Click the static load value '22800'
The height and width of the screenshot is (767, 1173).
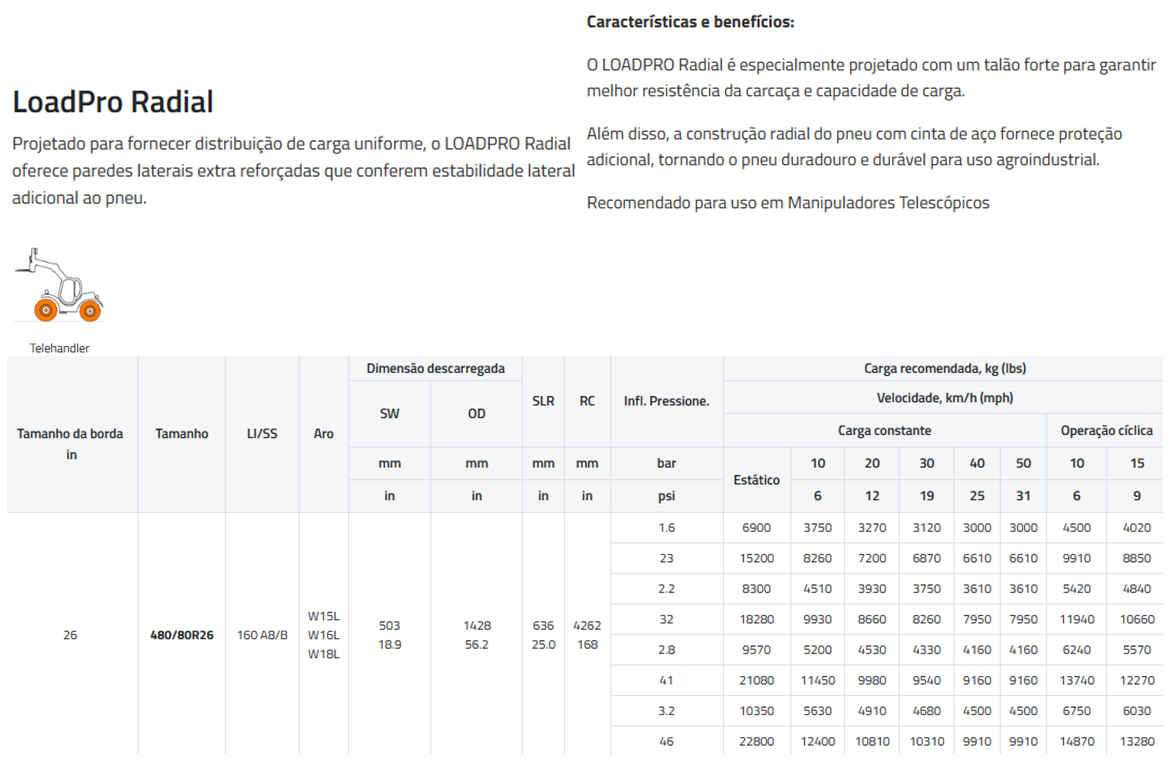click(x=756, y=742)
